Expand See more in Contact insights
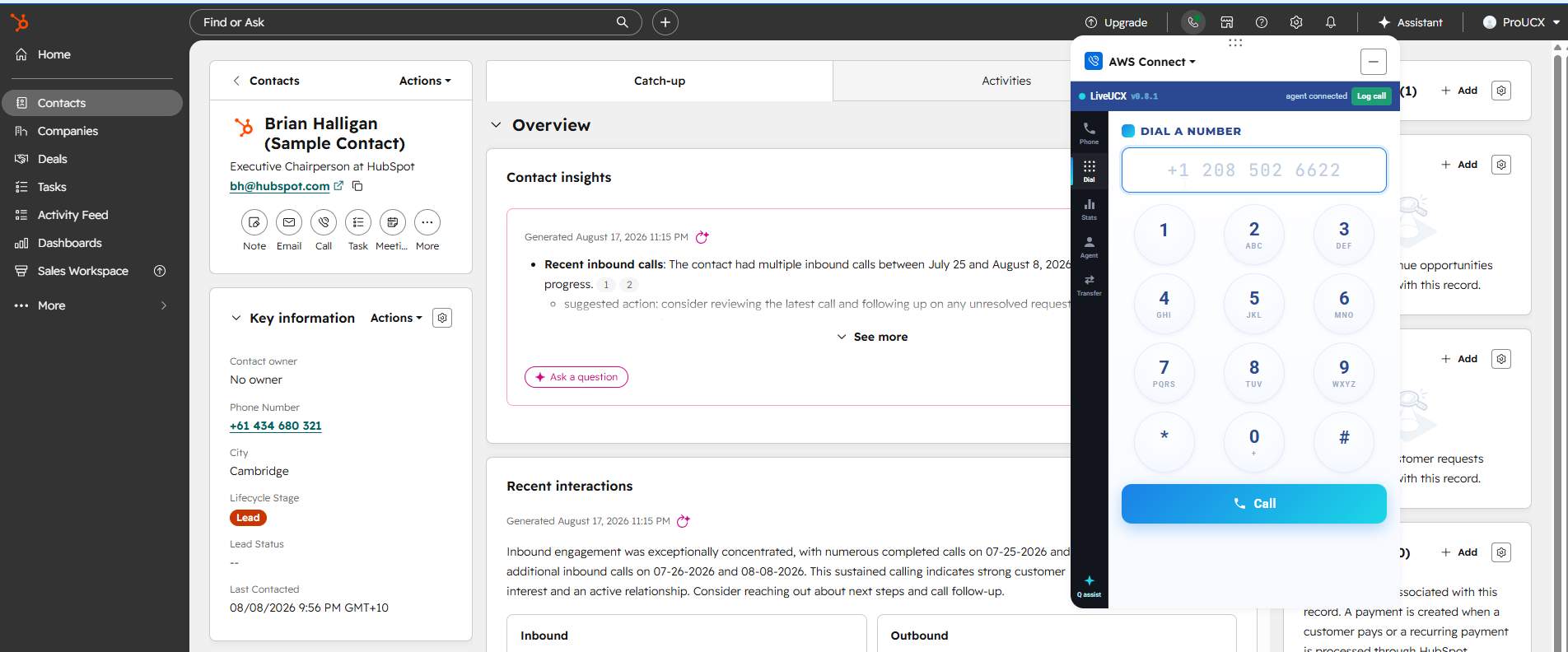 click(872, 337)
